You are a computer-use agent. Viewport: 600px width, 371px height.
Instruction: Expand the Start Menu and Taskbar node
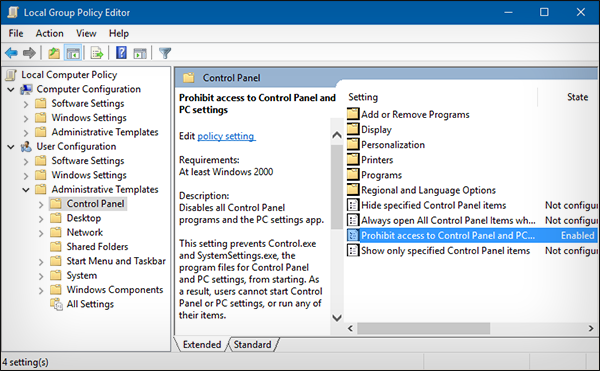[x=41, y=262]
